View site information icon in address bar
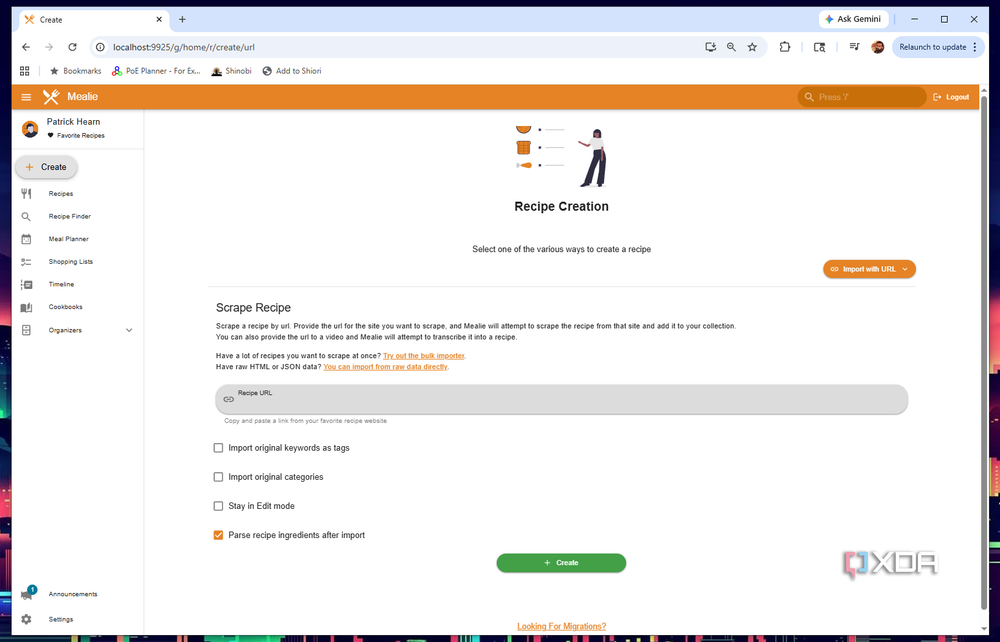Screen dimensions: 1000x642 (100, 47)
